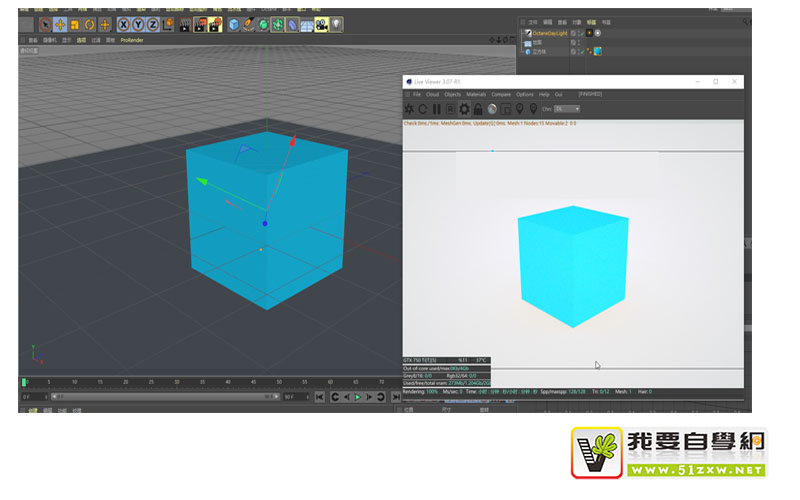
Task: Click the camera icon in top toolbar
Action: click(321, 24)
